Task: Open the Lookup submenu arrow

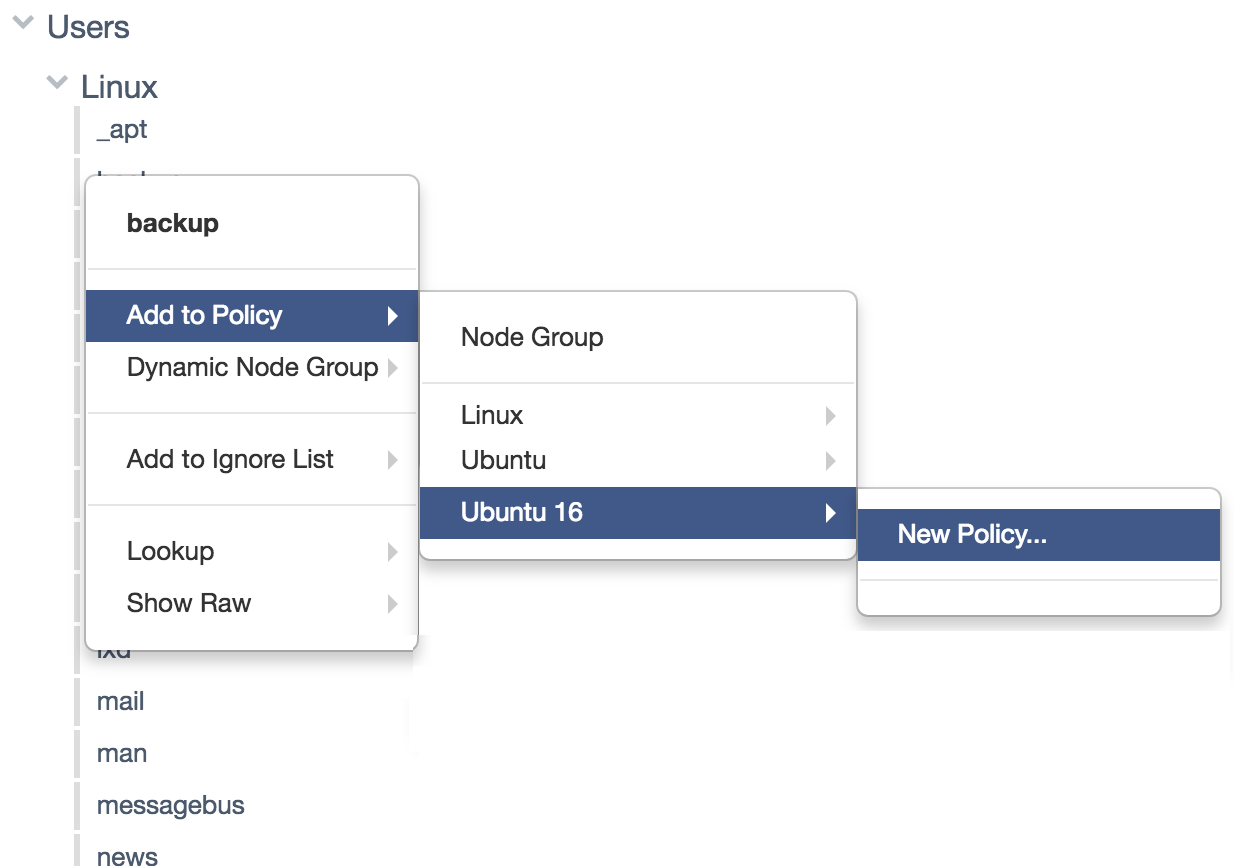Action: tap(393, 552)
